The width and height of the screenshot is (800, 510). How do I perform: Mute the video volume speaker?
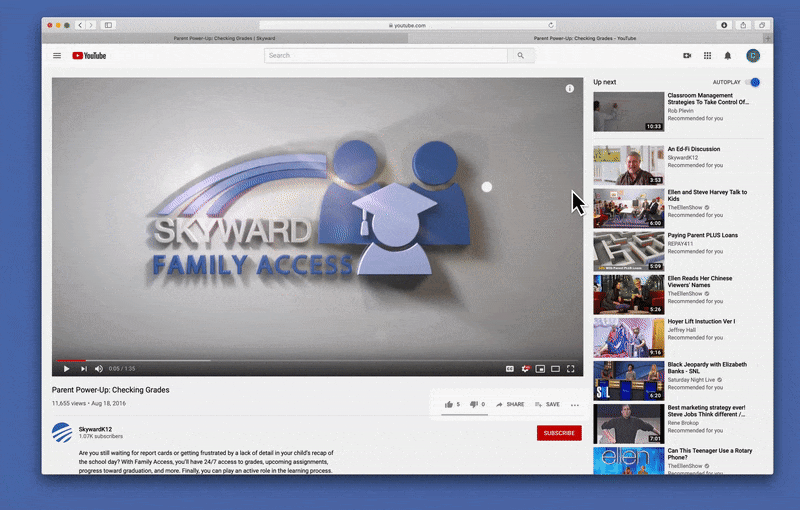click(99, 369)
